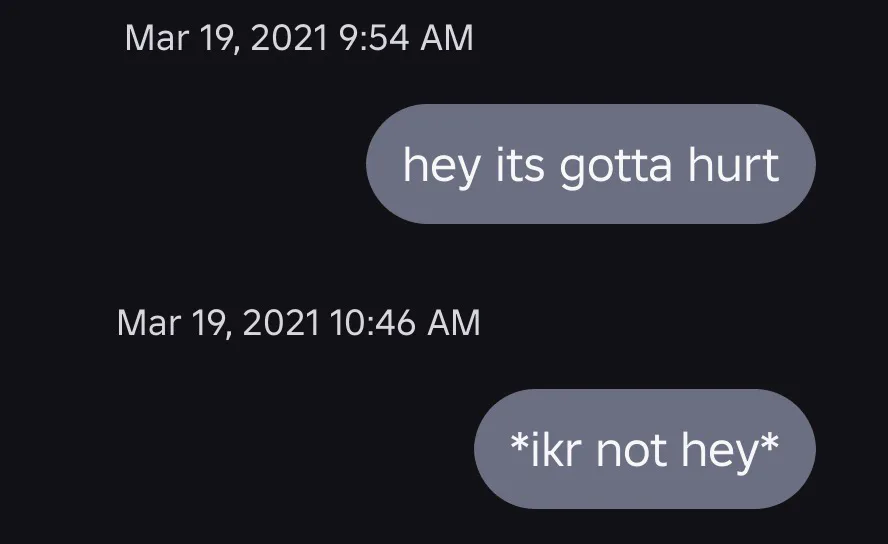This screenshot has width=888, height=544.
Task: Click the word "hurt" in the first message
Action: (733, 164)
